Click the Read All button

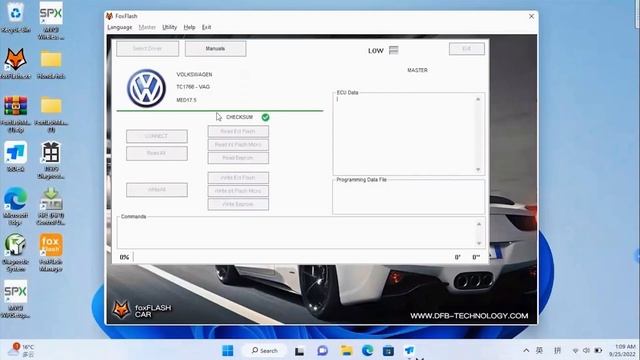coord(157,153)
